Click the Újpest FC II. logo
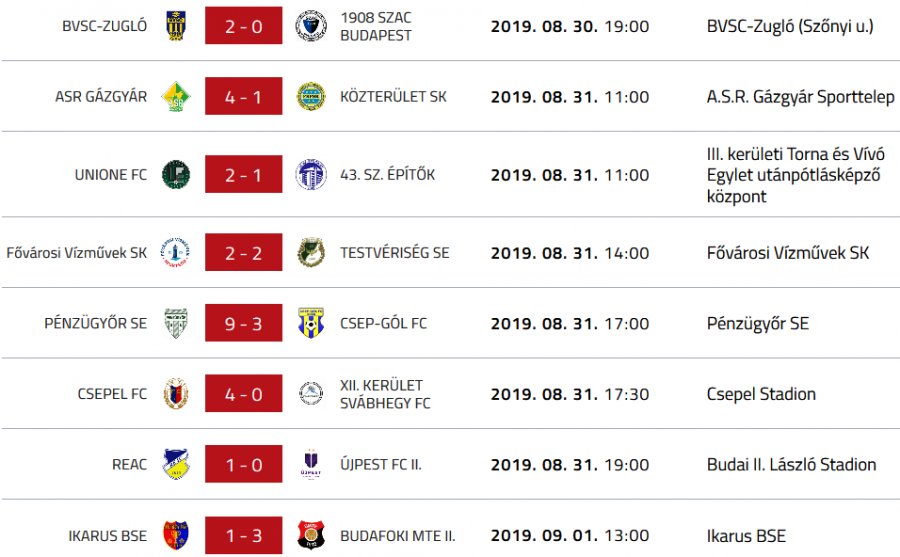Screen dimensions: 900x557 (311, 465)
